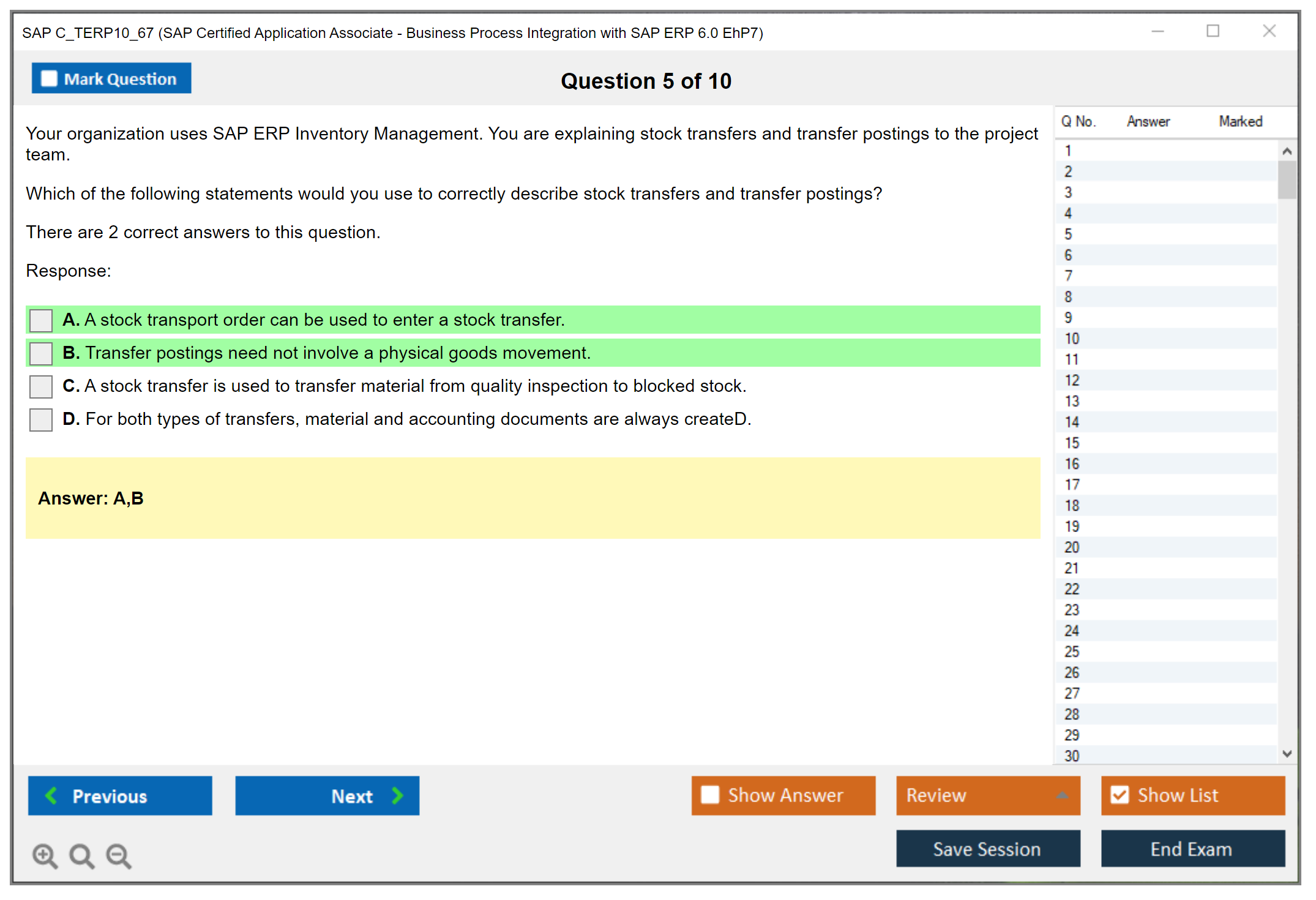Click the End Exam button
The width and height of the screenshot is (1316, 900).
pyautogui.click(x=1192, y=849)
